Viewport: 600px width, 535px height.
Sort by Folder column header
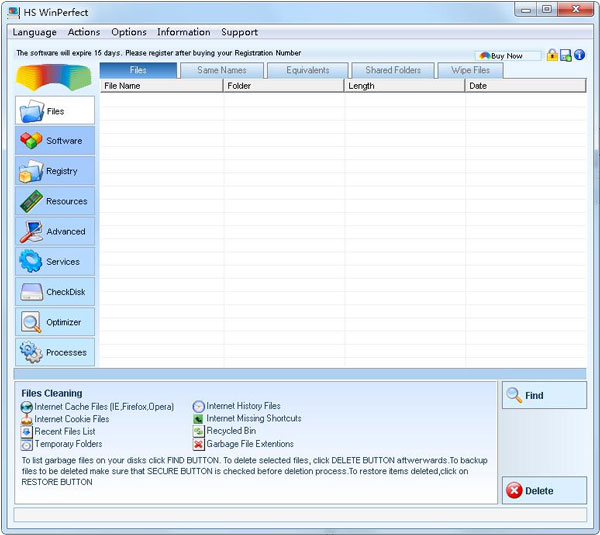[283, 86]
